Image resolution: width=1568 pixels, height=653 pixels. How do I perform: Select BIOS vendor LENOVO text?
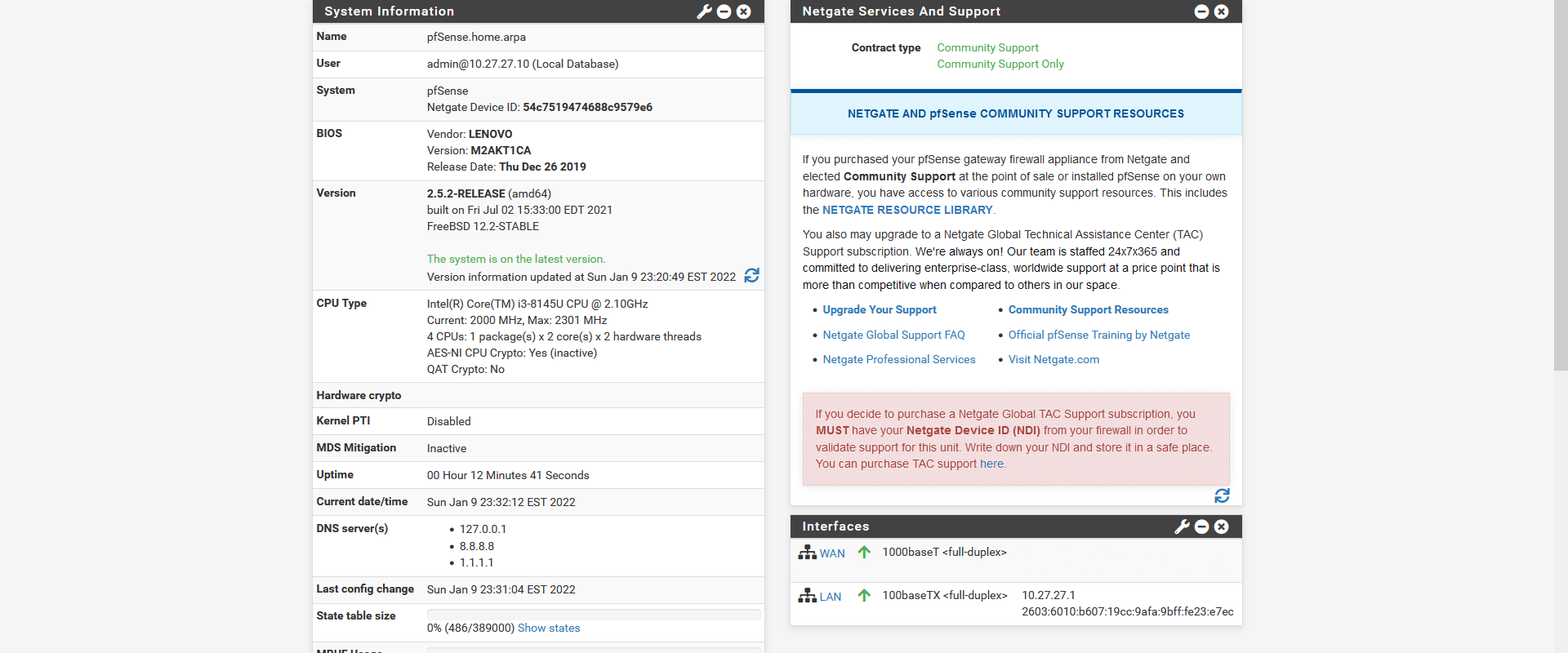(491, 134)
